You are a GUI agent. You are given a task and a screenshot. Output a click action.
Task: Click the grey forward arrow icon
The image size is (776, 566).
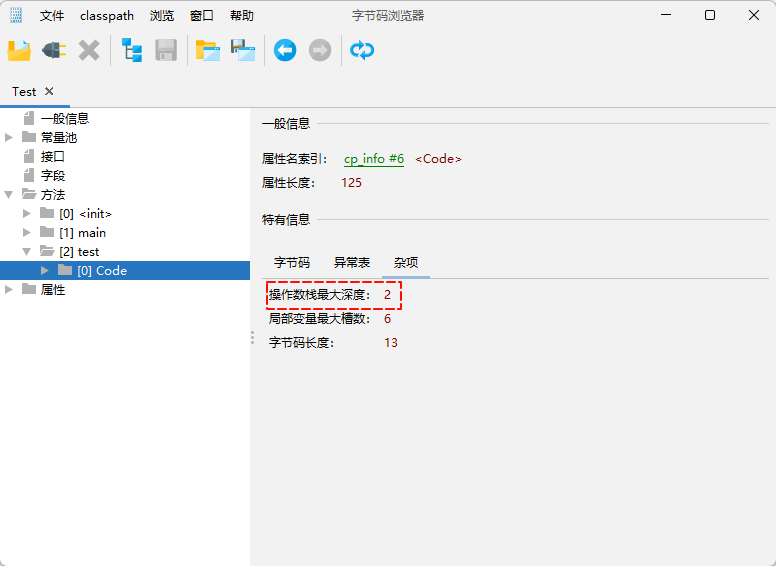[320, 50]
